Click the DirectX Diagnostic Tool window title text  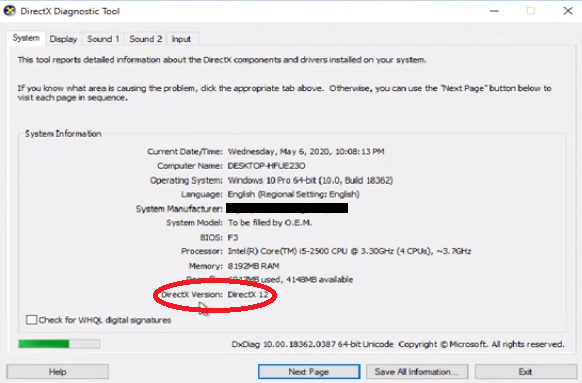70,11
